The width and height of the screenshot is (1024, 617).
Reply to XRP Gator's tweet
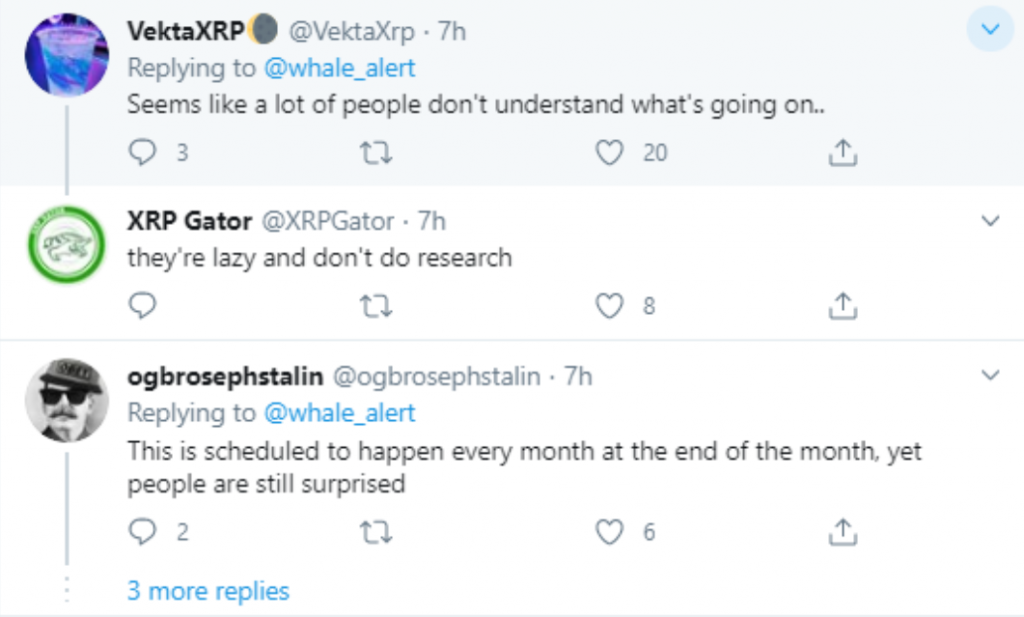click(142, 306)
